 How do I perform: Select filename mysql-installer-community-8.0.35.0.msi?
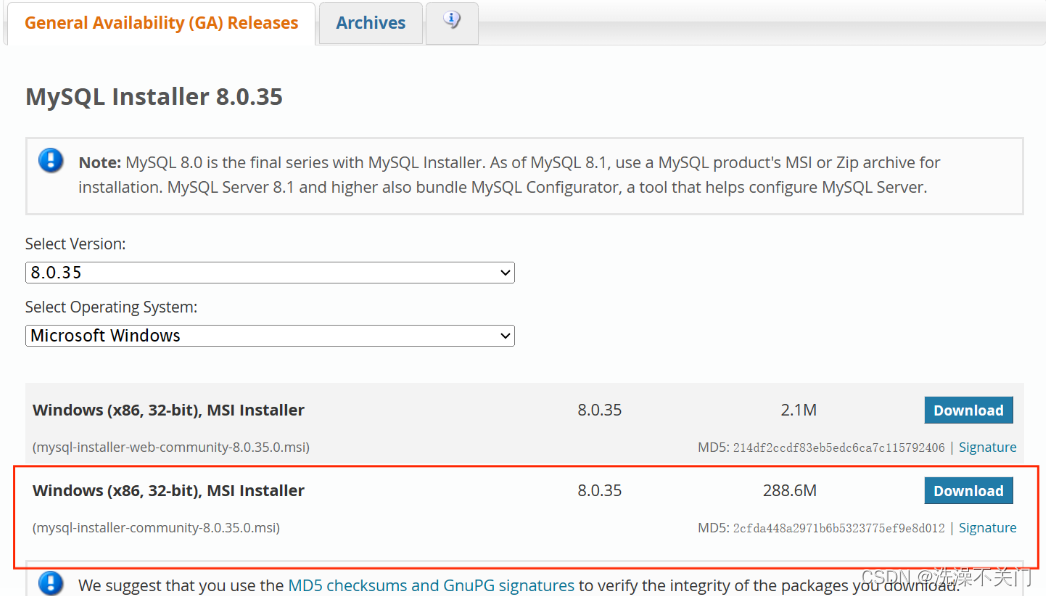[x=156, y=528]
